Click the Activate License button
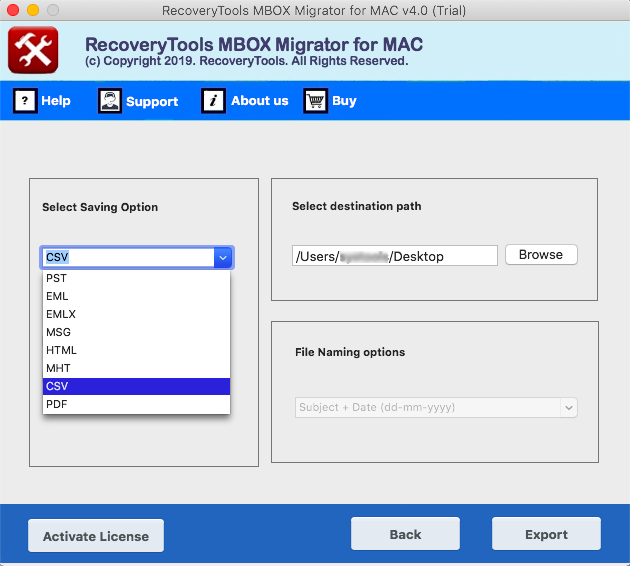Viewport: 630px width, 566px height. 96,535
